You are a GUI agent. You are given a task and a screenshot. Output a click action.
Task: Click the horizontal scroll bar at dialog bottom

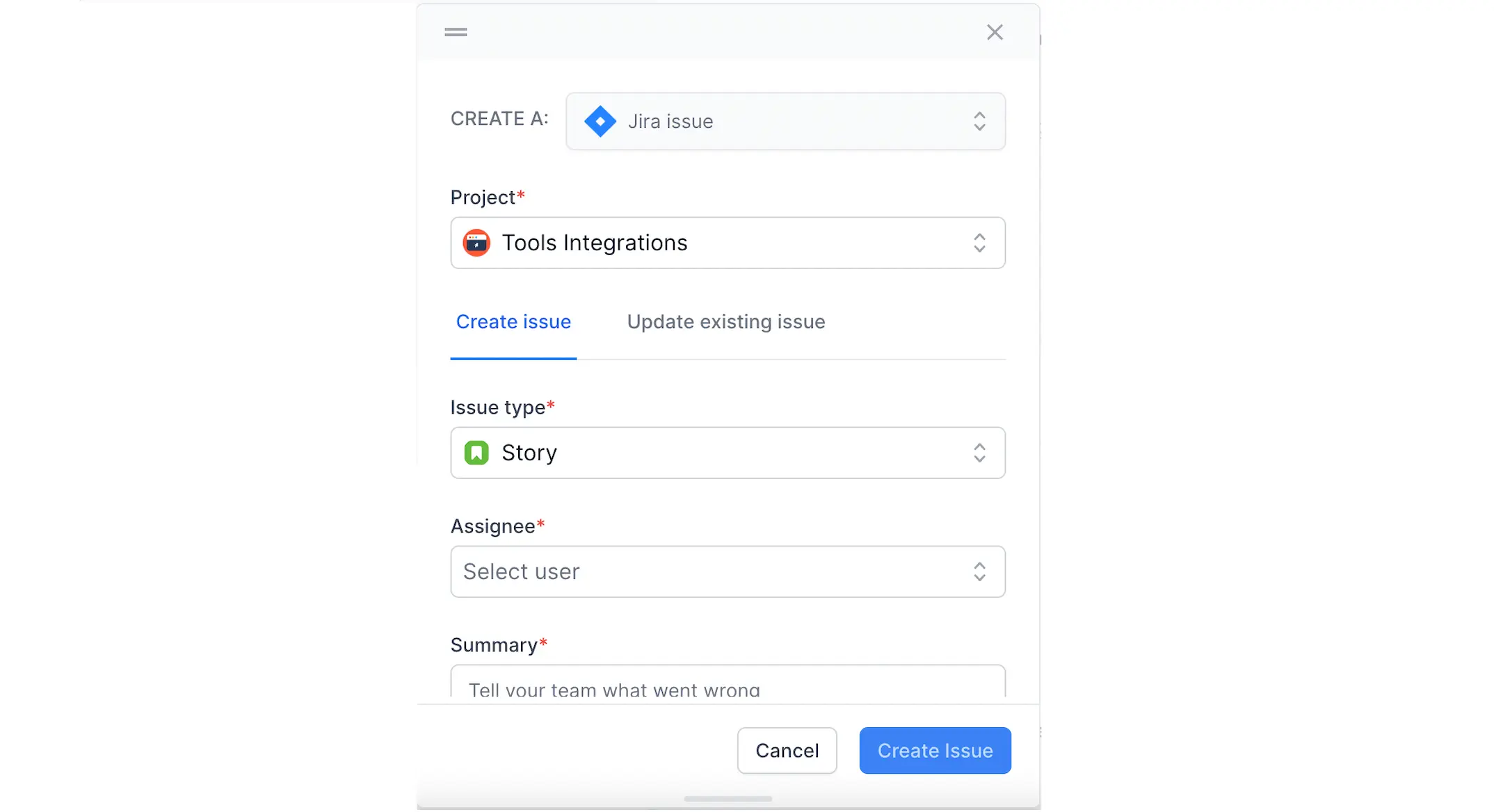(x=728, y=799)
